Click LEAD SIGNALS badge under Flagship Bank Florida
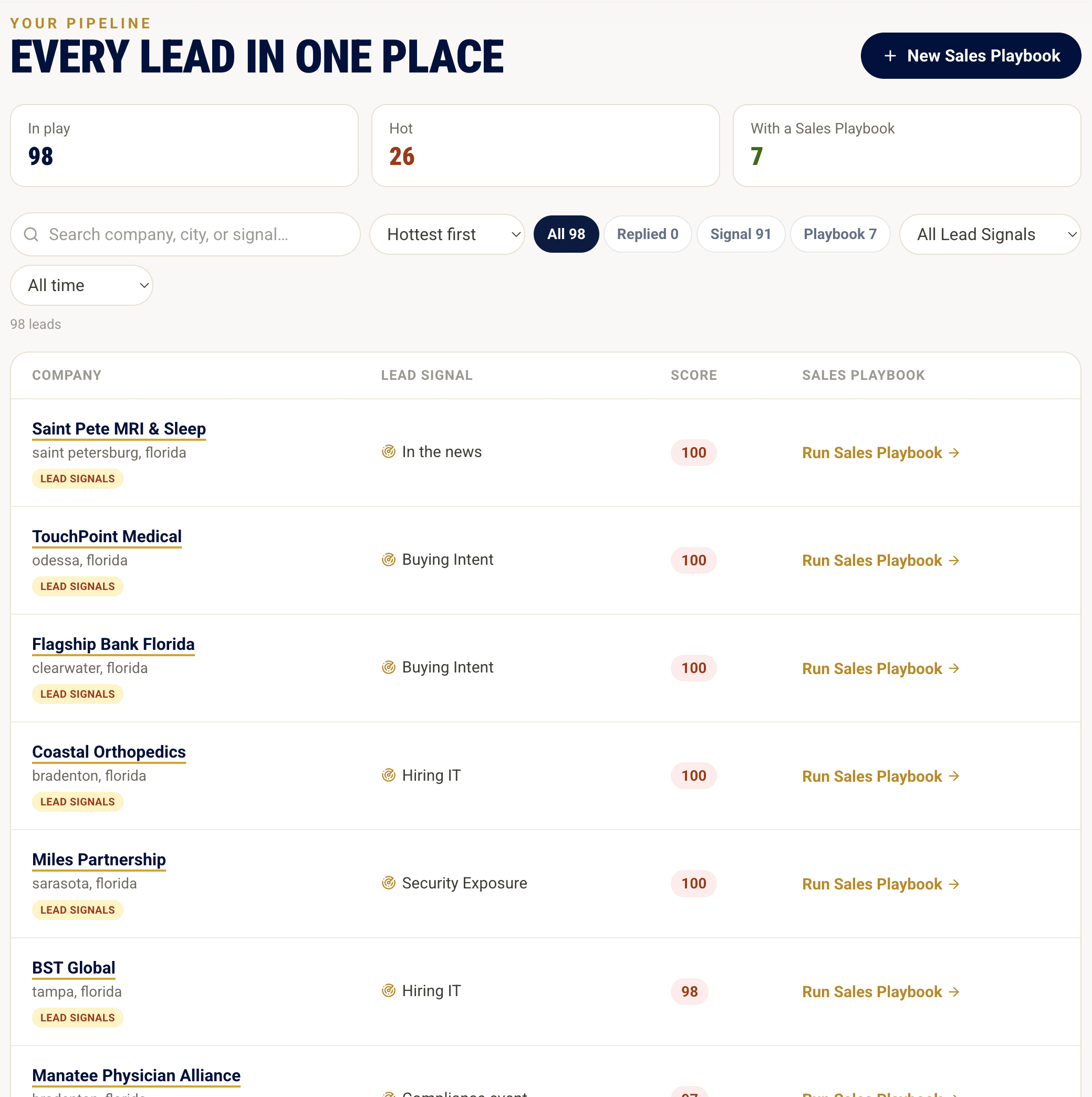The width and height of the screenshot is (1092, 1097). click(x=78, y=694)
